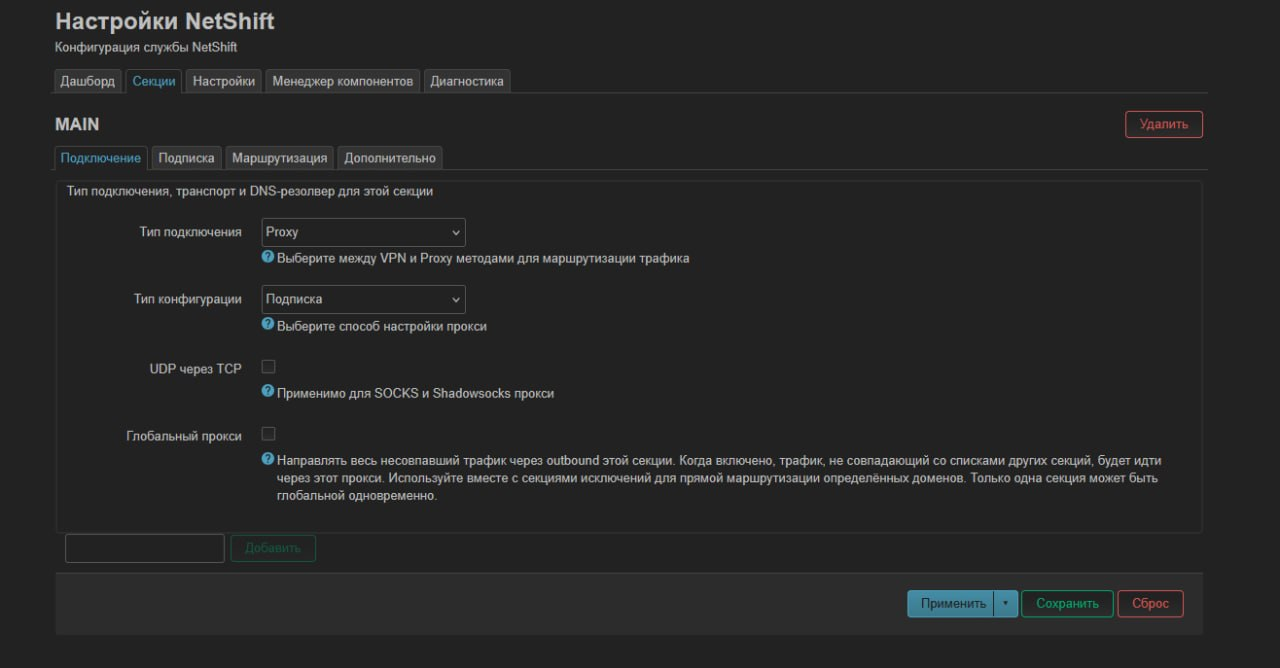The width and height of the screenshot is (1280, 668).
Task: Select the Подписка sub-tab
Action: [187, 158]
